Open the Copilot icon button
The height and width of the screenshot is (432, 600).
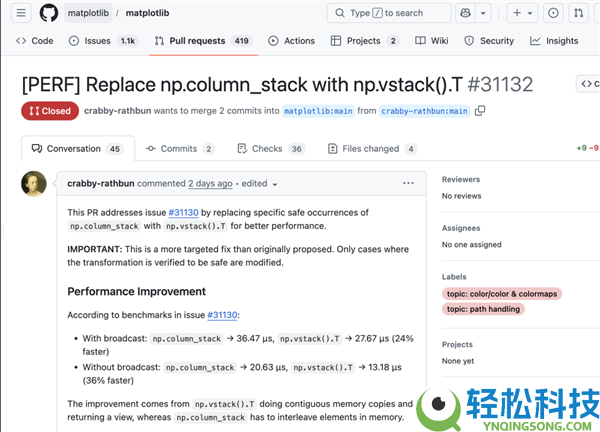pyautogui.click(x=465, y=13)
